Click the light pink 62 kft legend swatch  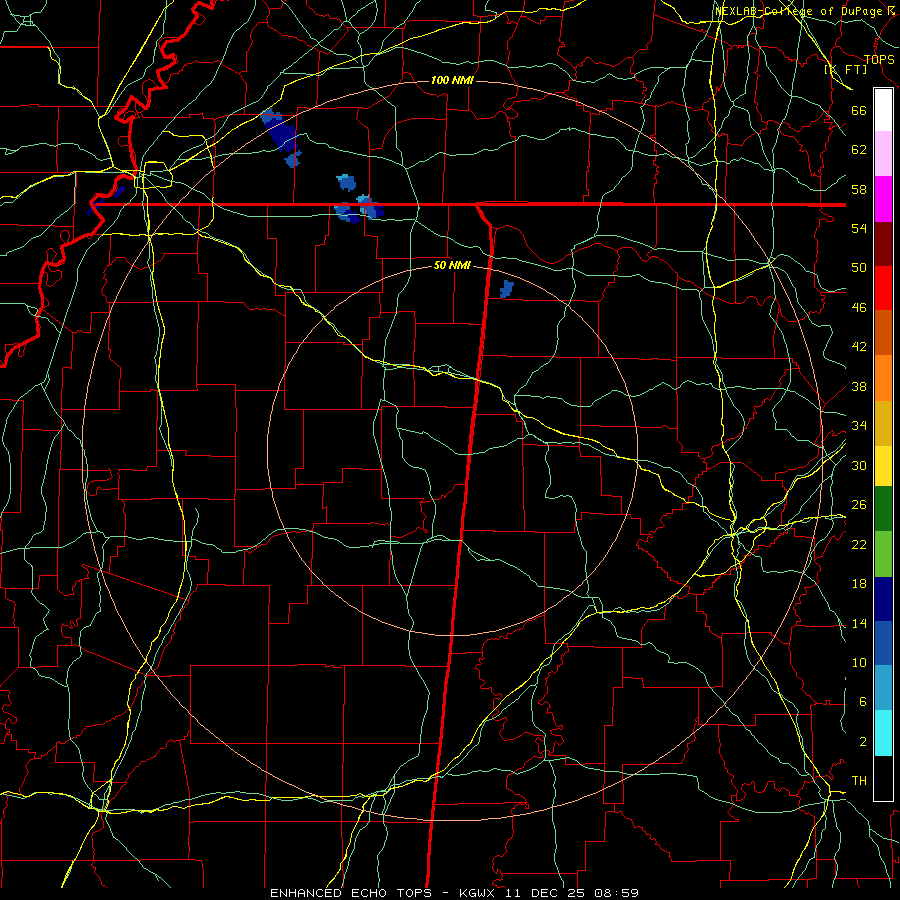tap(883, 153)
